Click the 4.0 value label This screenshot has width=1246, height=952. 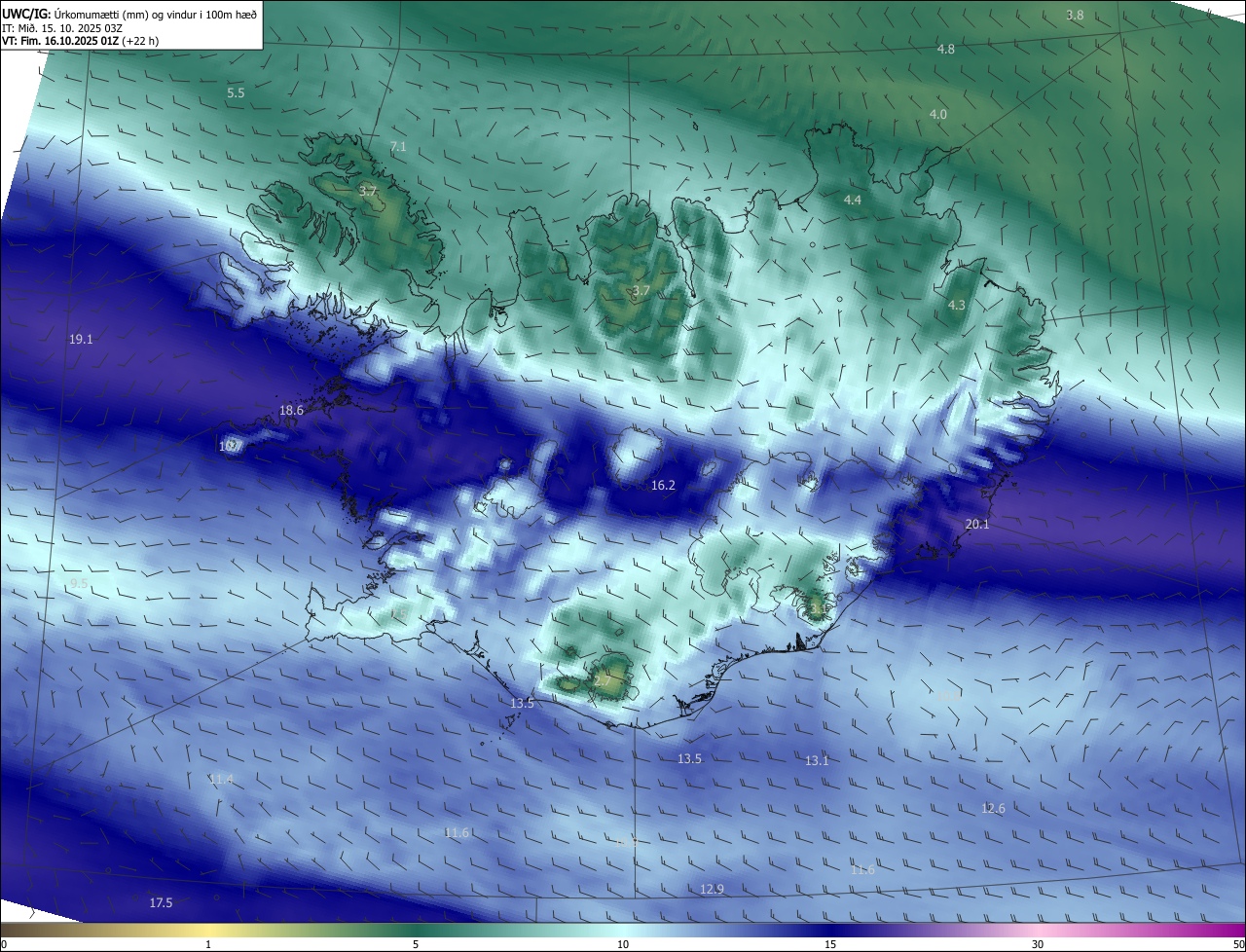pyautogui.click(x=937, y=114)
